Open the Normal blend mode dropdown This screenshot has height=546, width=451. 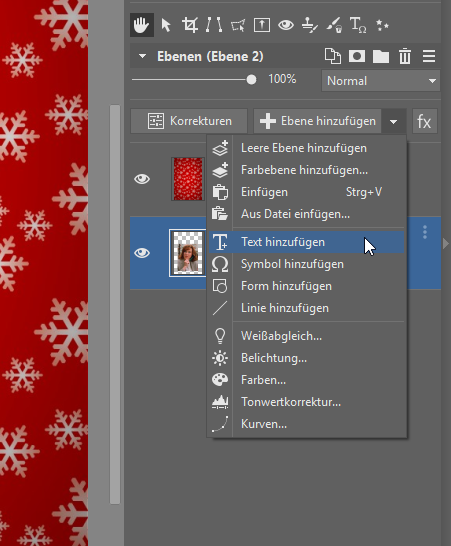[x=381, y=81]
